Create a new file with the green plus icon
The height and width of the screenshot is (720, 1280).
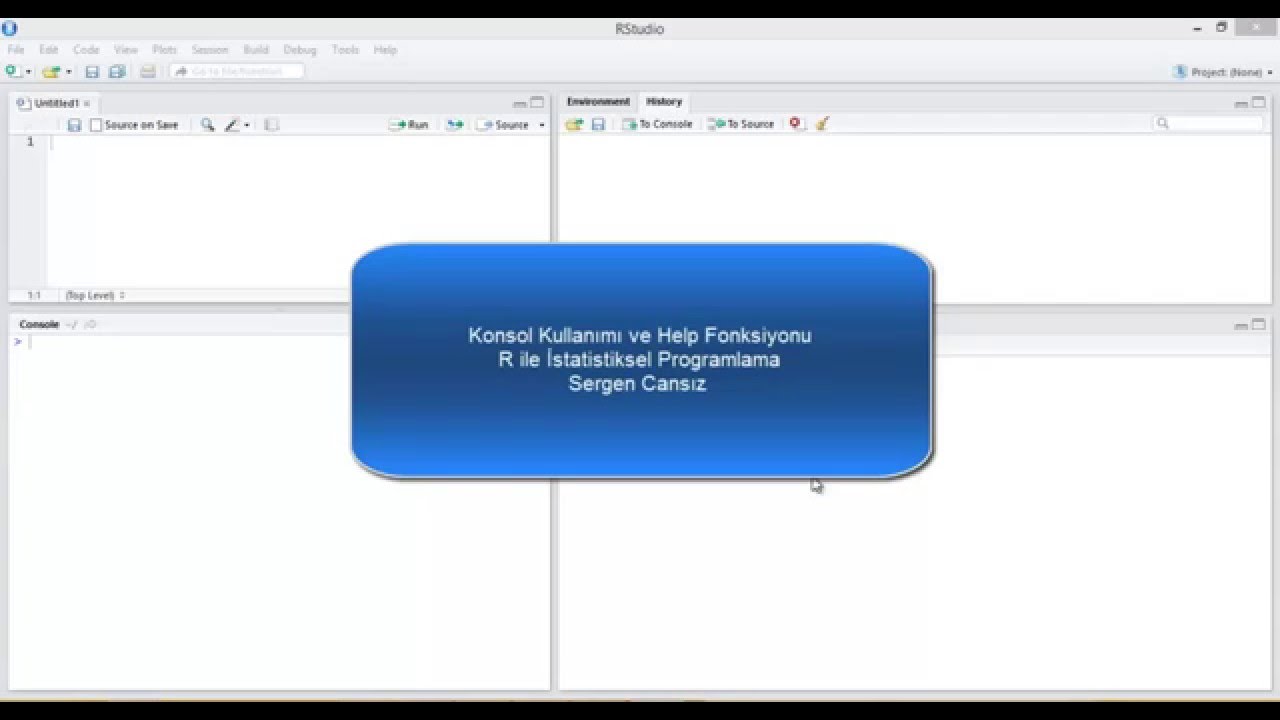[x=12, y=71]
